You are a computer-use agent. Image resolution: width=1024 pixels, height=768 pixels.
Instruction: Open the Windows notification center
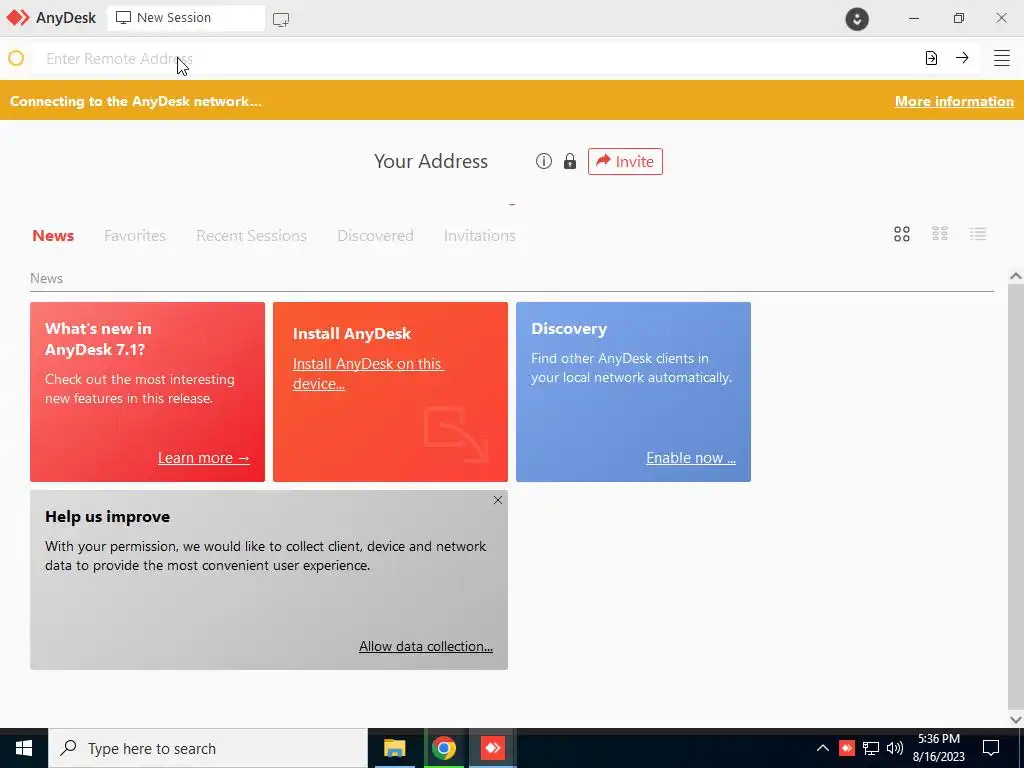991,748
